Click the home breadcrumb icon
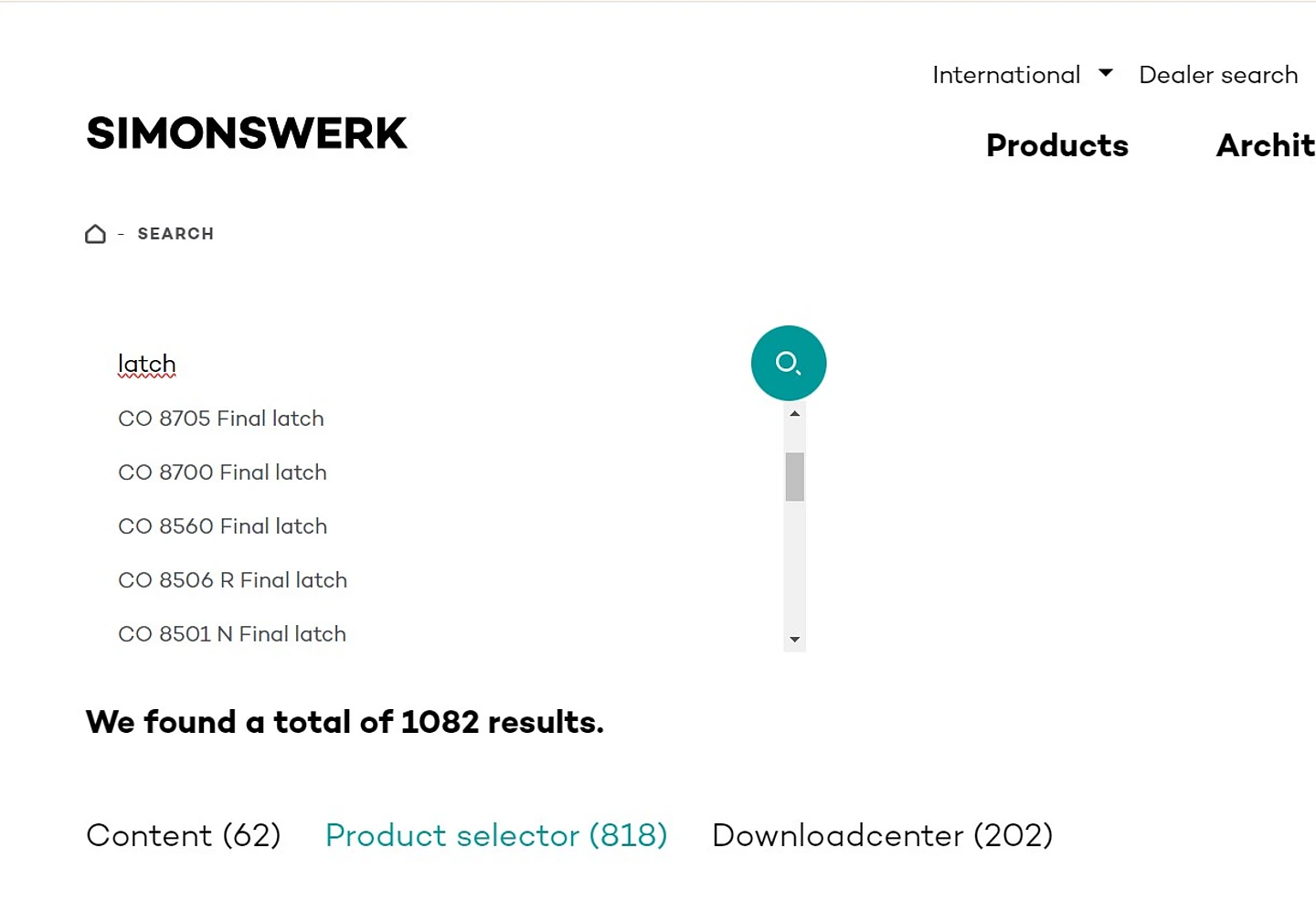 click(95, 234)
